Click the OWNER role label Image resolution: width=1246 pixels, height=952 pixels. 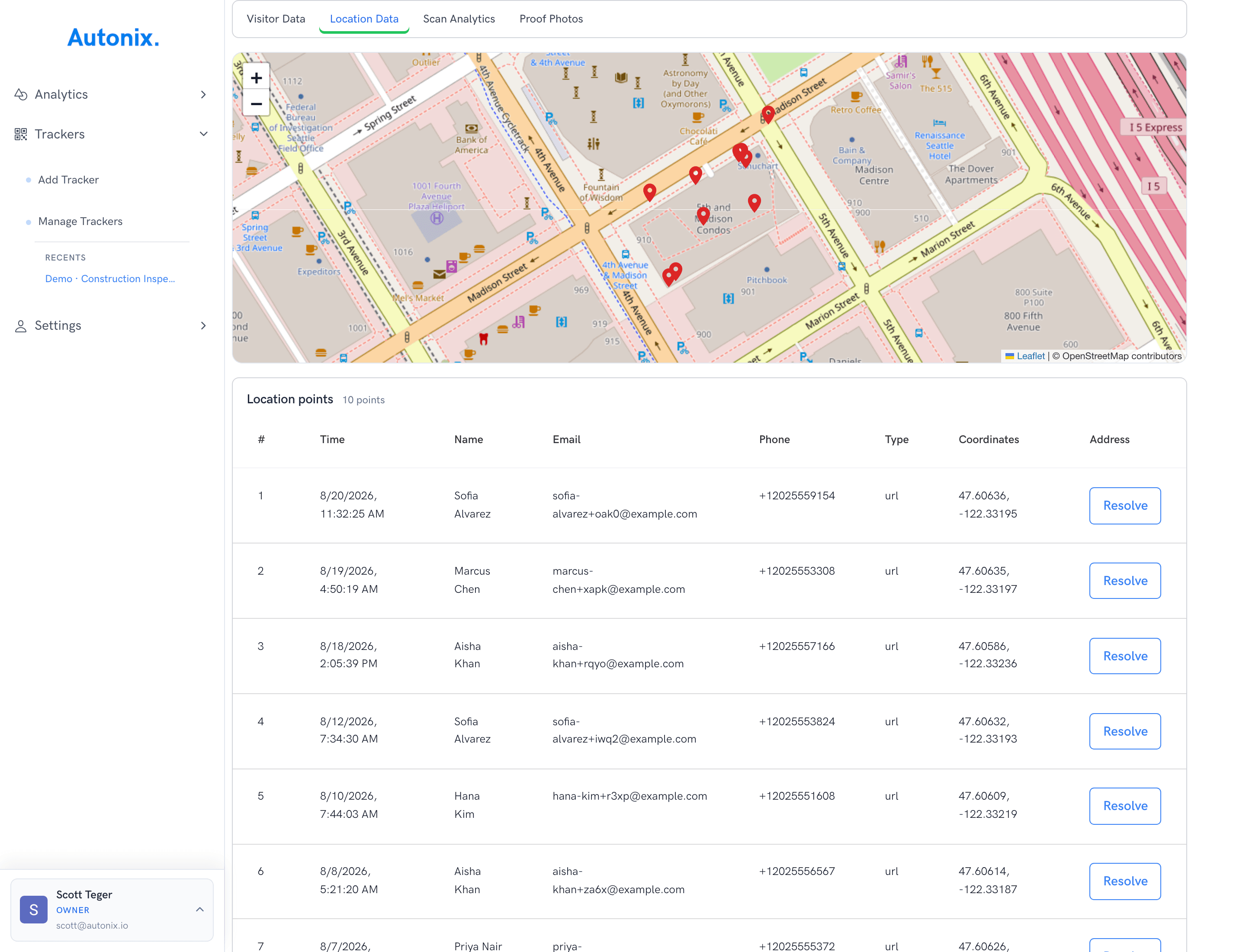73,910
